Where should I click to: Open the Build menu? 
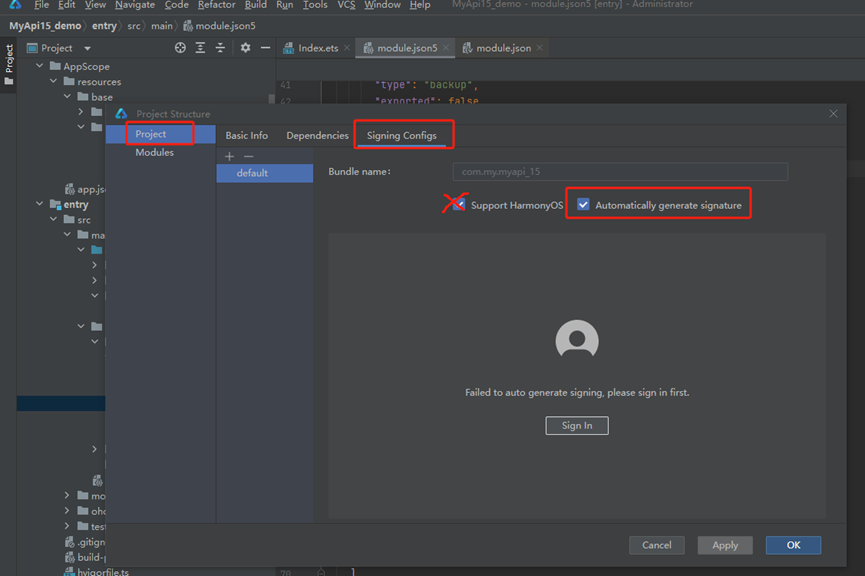tap(255, 5)
